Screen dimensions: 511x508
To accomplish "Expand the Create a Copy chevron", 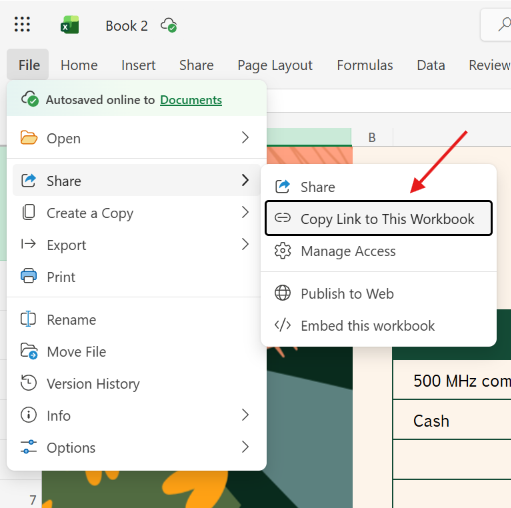I will point(245,212).
